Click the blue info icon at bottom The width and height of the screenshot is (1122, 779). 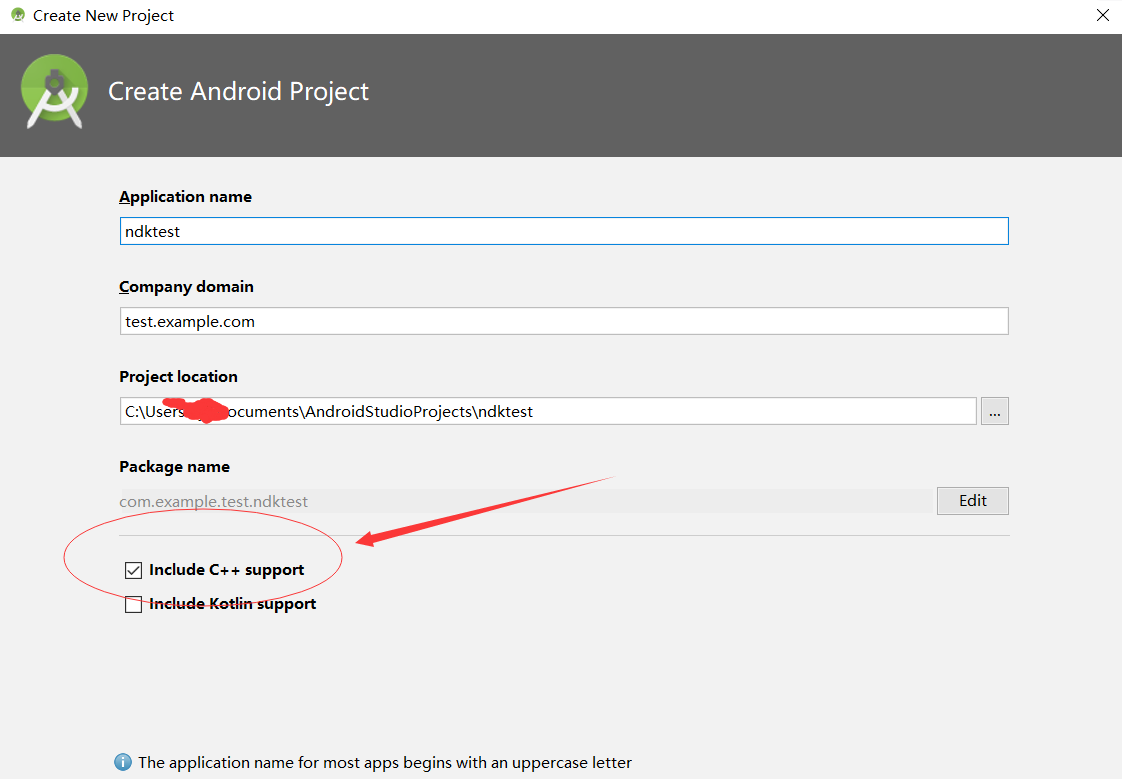[123, 763]
